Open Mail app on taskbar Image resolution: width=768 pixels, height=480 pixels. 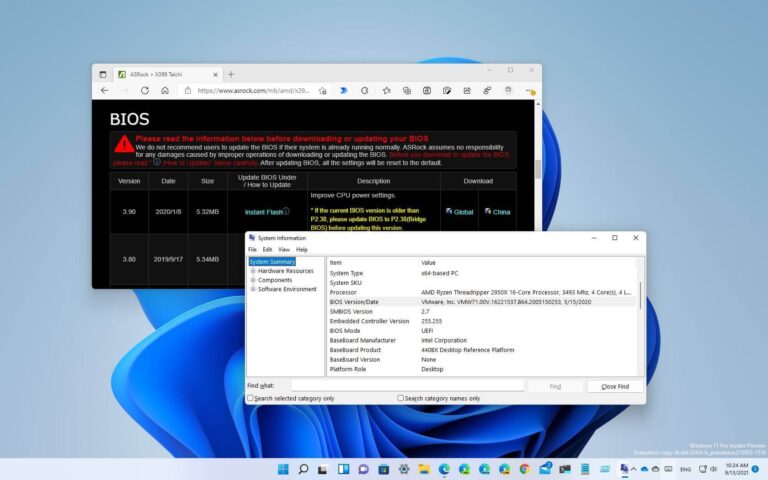[545, 469]
